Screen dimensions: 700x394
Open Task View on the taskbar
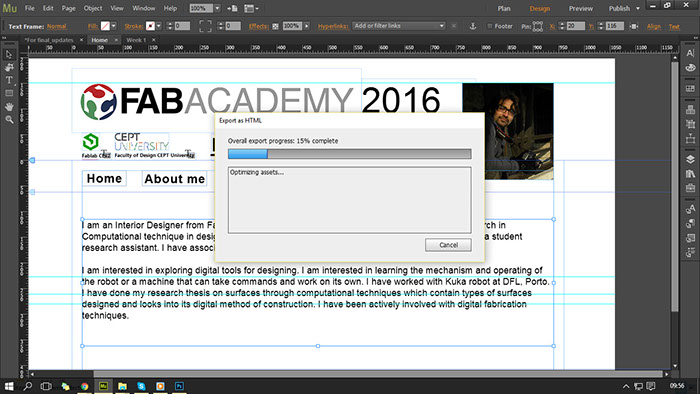click(46, 386)
